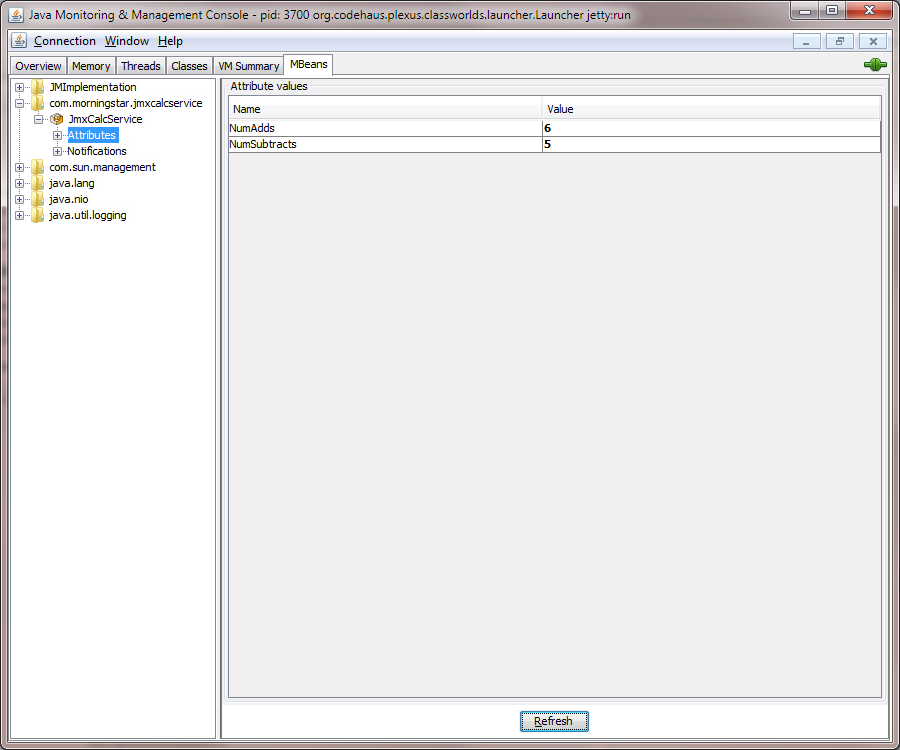The image size is (900, 750).
Task: Select the Attributes tree item
Action: coord(92,135)
